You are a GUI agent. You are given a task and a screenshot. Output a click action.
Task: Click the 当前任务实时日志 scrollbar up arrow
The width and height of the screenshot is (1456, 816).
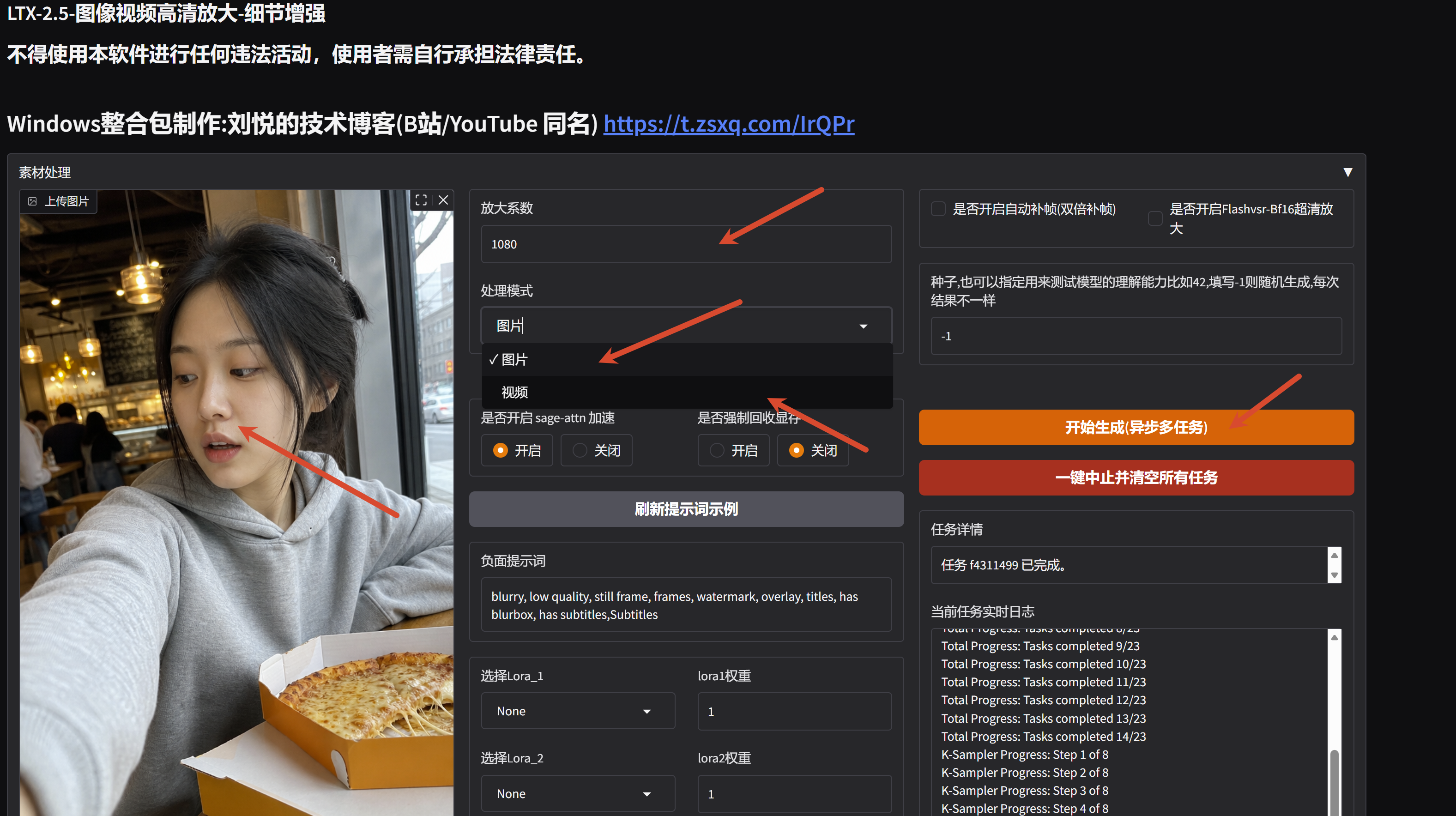[x=1335, y=637]
